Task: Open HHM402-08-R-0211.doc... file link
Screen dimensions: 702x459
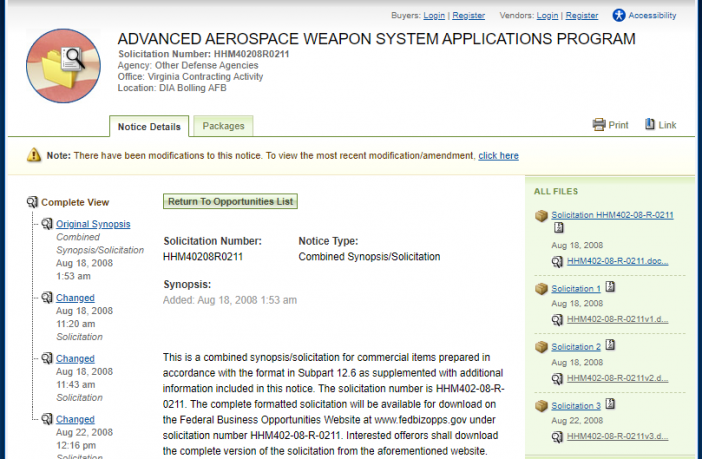Action: coord(617,261)
